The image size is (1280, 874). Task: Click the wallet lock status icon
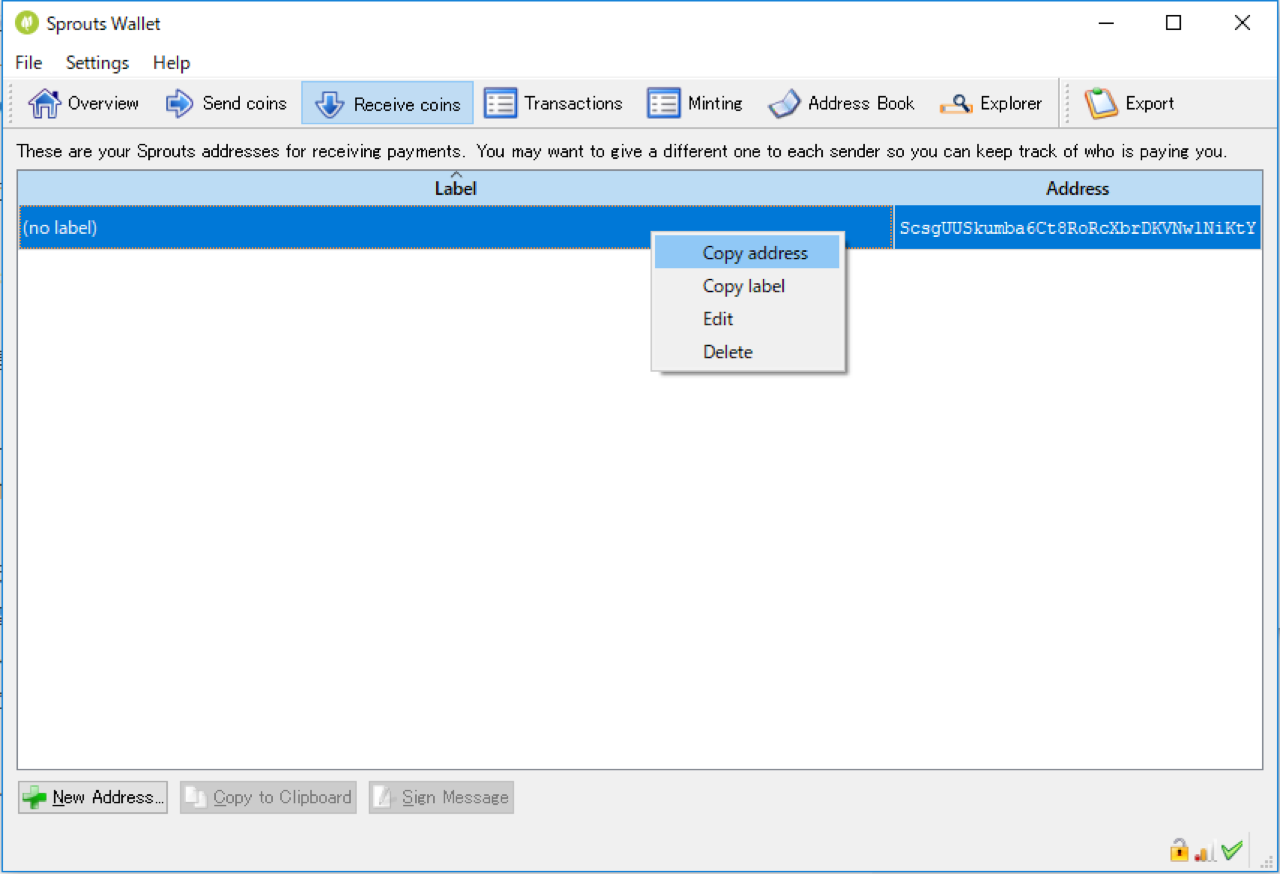[1180, 850]
